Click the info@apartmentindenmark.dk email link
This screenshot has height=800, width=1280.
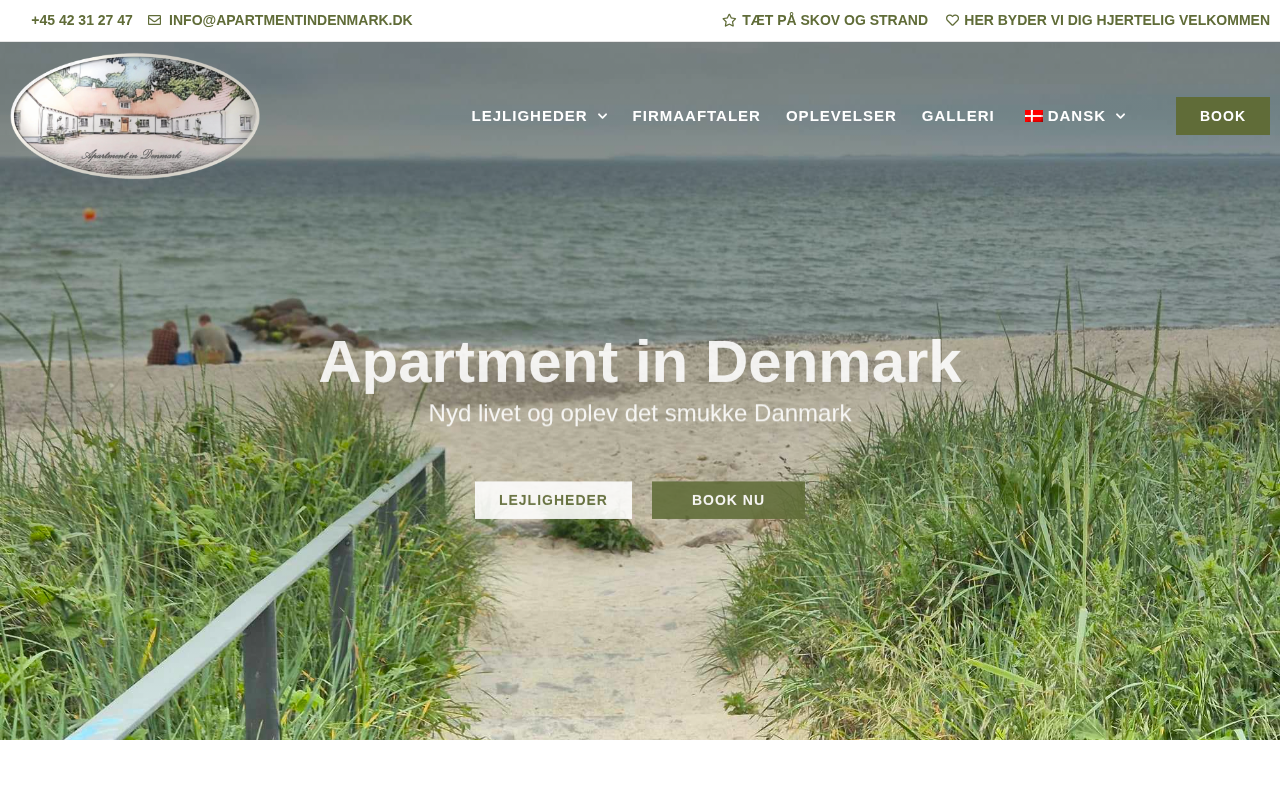[290, 20]
